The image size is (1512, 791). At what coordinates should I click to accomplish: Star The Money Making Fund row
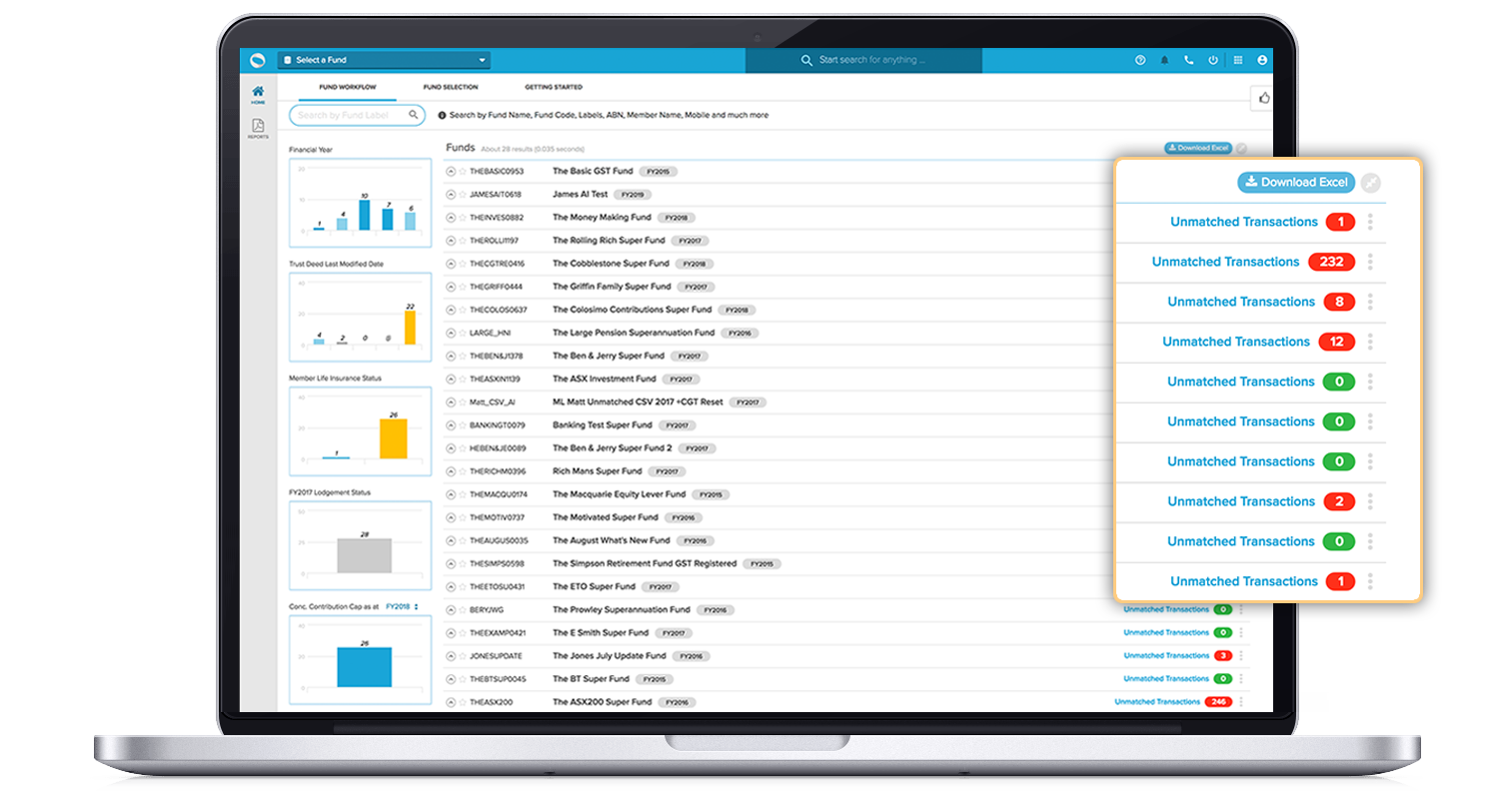point(463,218)
